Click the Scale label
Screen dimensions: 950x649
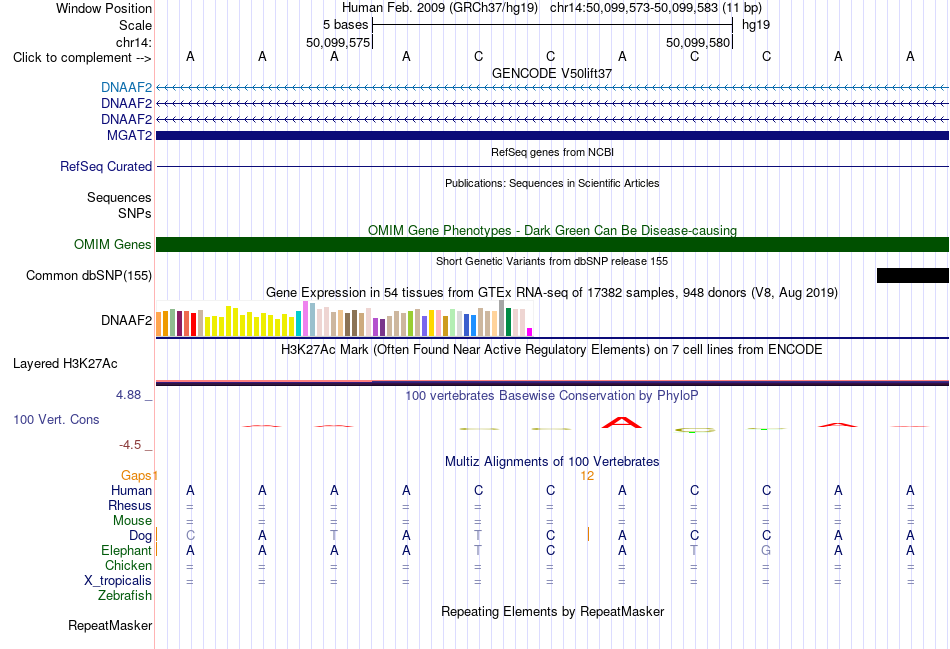(135, 25)
